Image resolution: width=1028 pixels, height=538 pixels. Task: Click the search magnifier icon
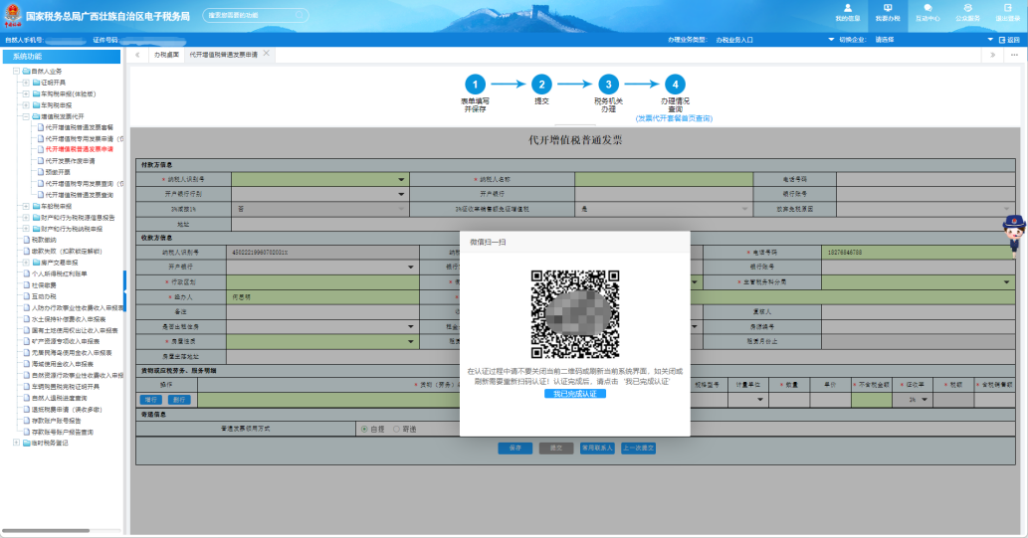pyautogui.click(x=299, y=14)
